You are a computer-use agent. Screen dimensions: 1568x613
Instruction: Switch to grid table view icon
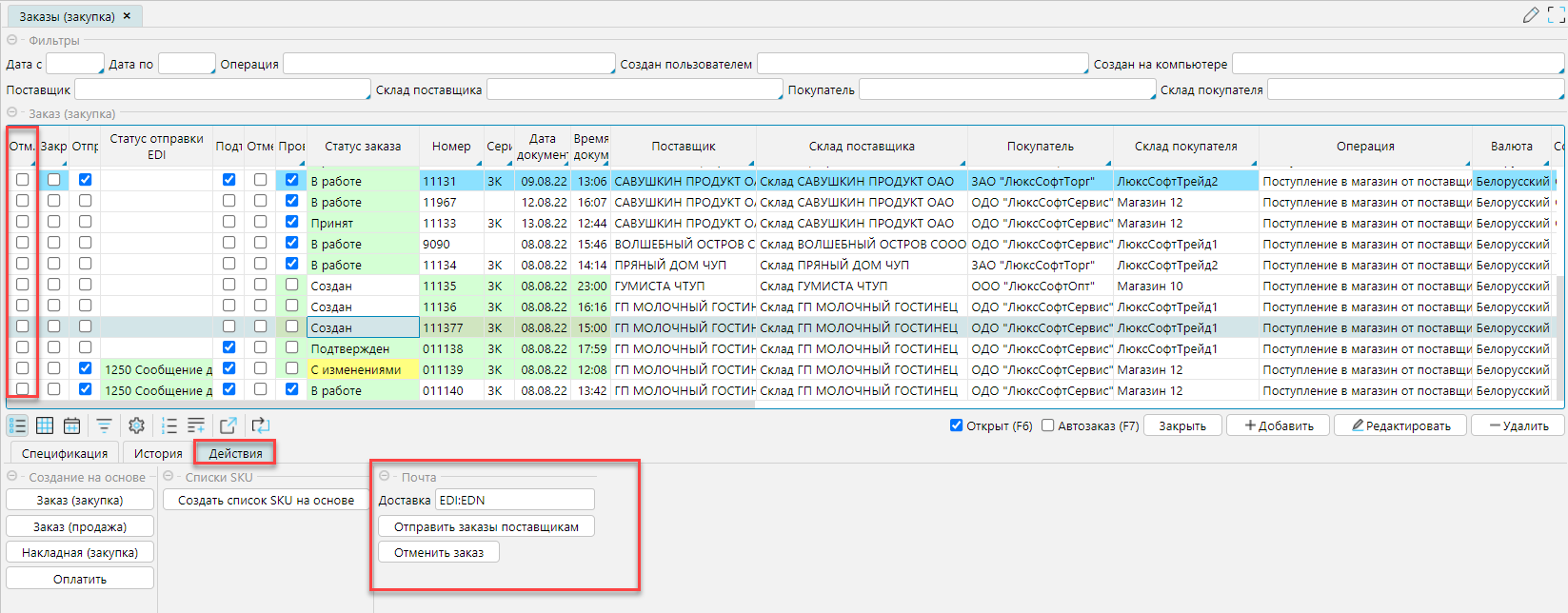click(45, 425)
